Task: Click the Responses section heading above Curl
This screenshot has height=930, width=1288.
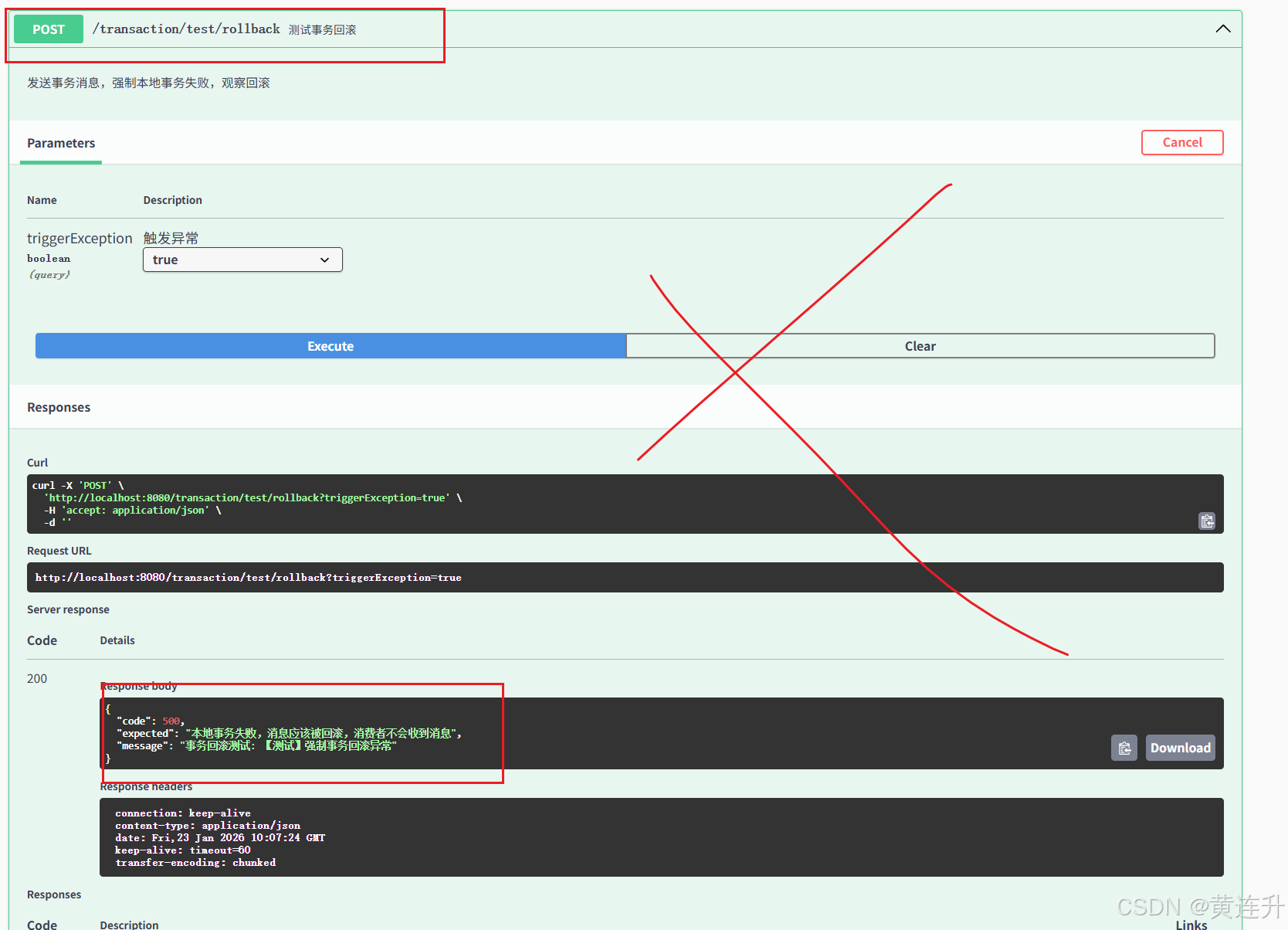Action: coord(59,407)
